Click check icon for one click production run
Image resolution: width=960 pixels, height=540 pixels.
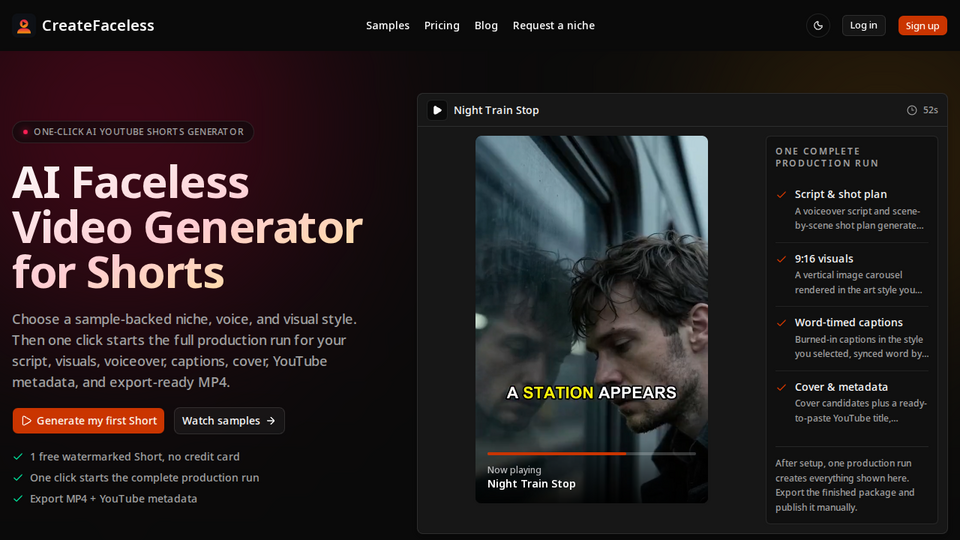click(18, 478)
